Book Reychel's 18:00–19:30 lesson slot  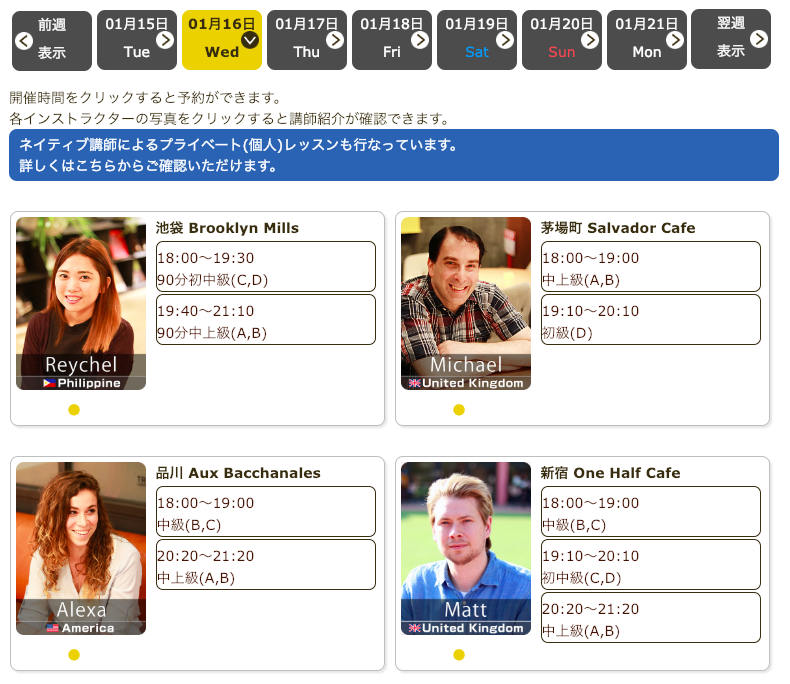pos(266,267)
